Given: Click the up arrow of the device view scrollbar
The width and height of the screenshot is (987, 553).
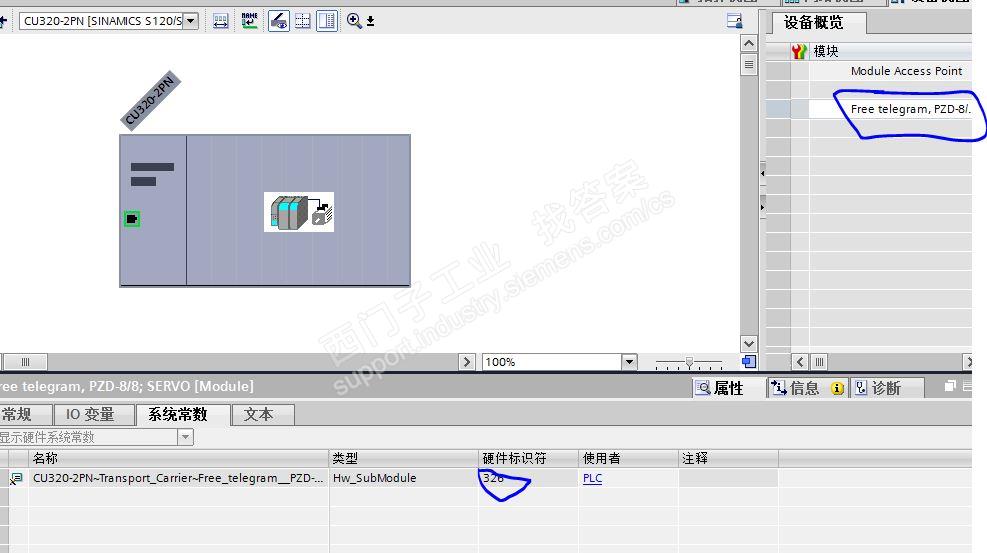Looking at the screenshot, I should pos(748,43).
